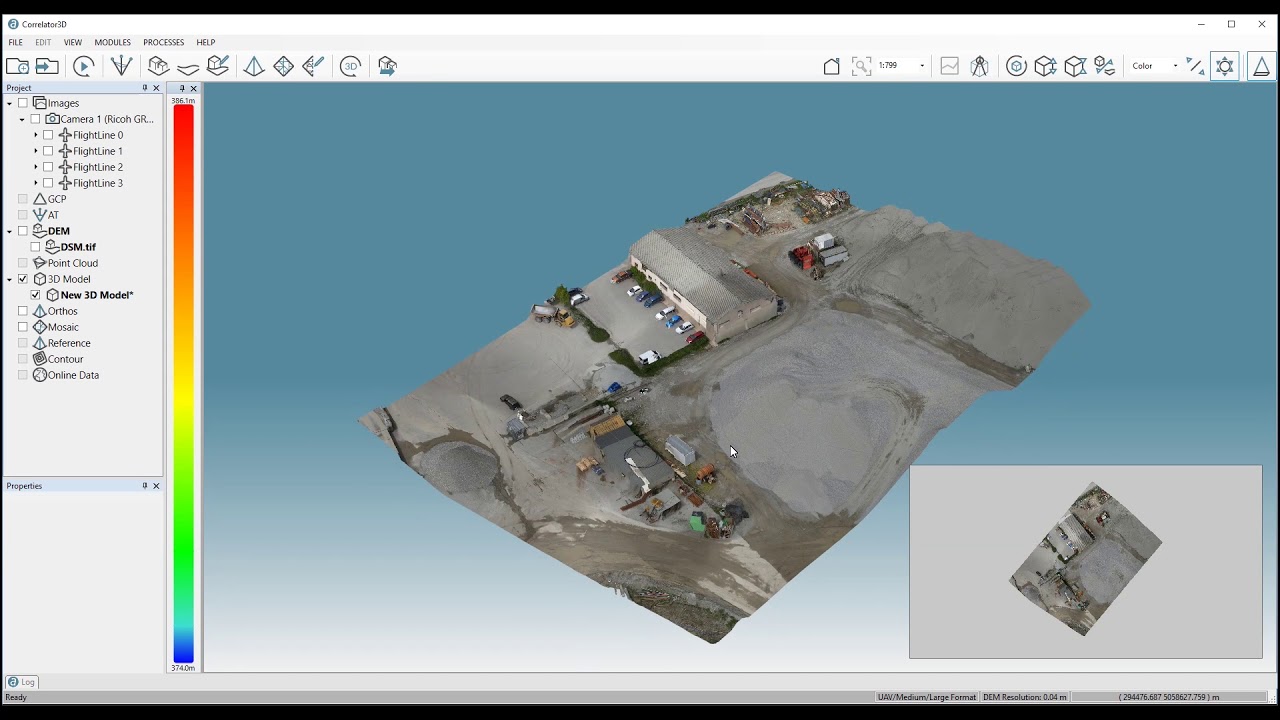Open the VIEW menu
Viewport: 1280px width, 720px height.
(73, 43)
